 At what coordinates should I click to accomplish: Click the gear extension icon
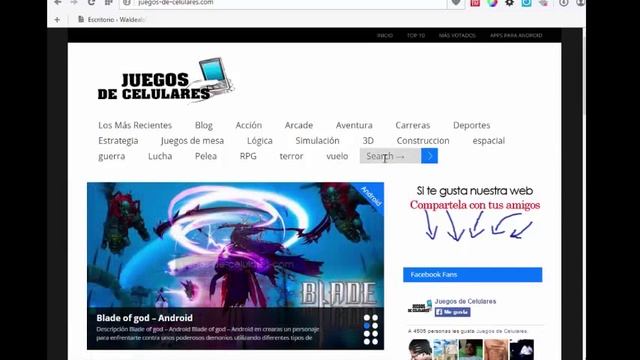509,3
